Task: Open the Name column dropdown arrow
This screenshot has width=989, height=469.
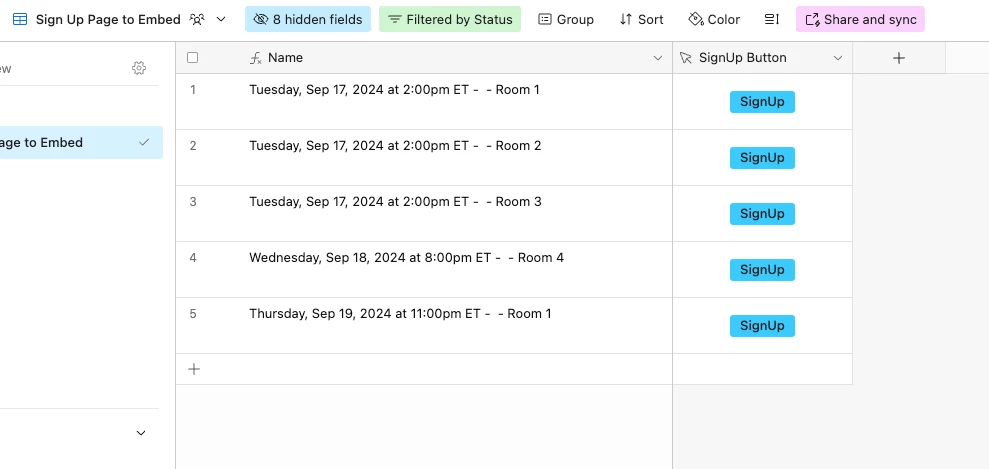Action: click(x=658, y=58)
